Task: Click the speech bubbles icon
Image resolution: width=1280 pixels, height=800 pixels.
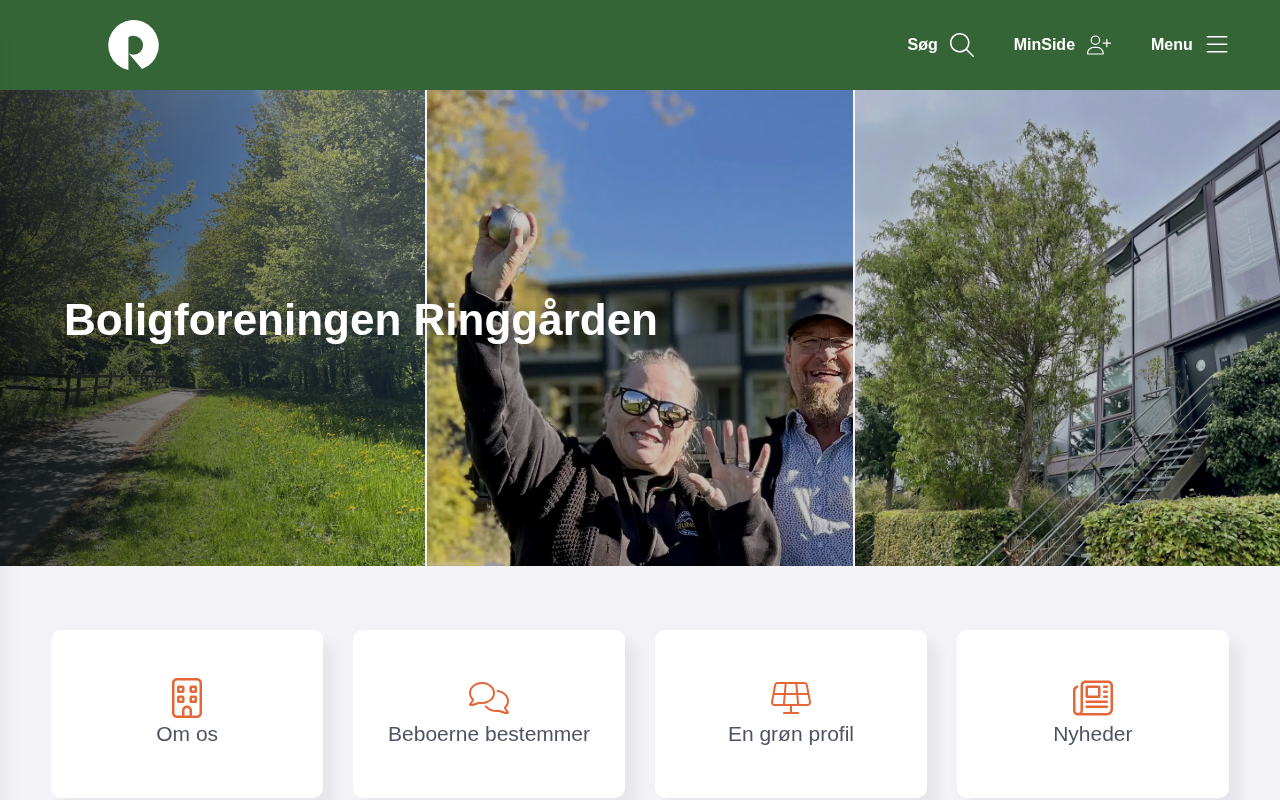Action: 489,698
